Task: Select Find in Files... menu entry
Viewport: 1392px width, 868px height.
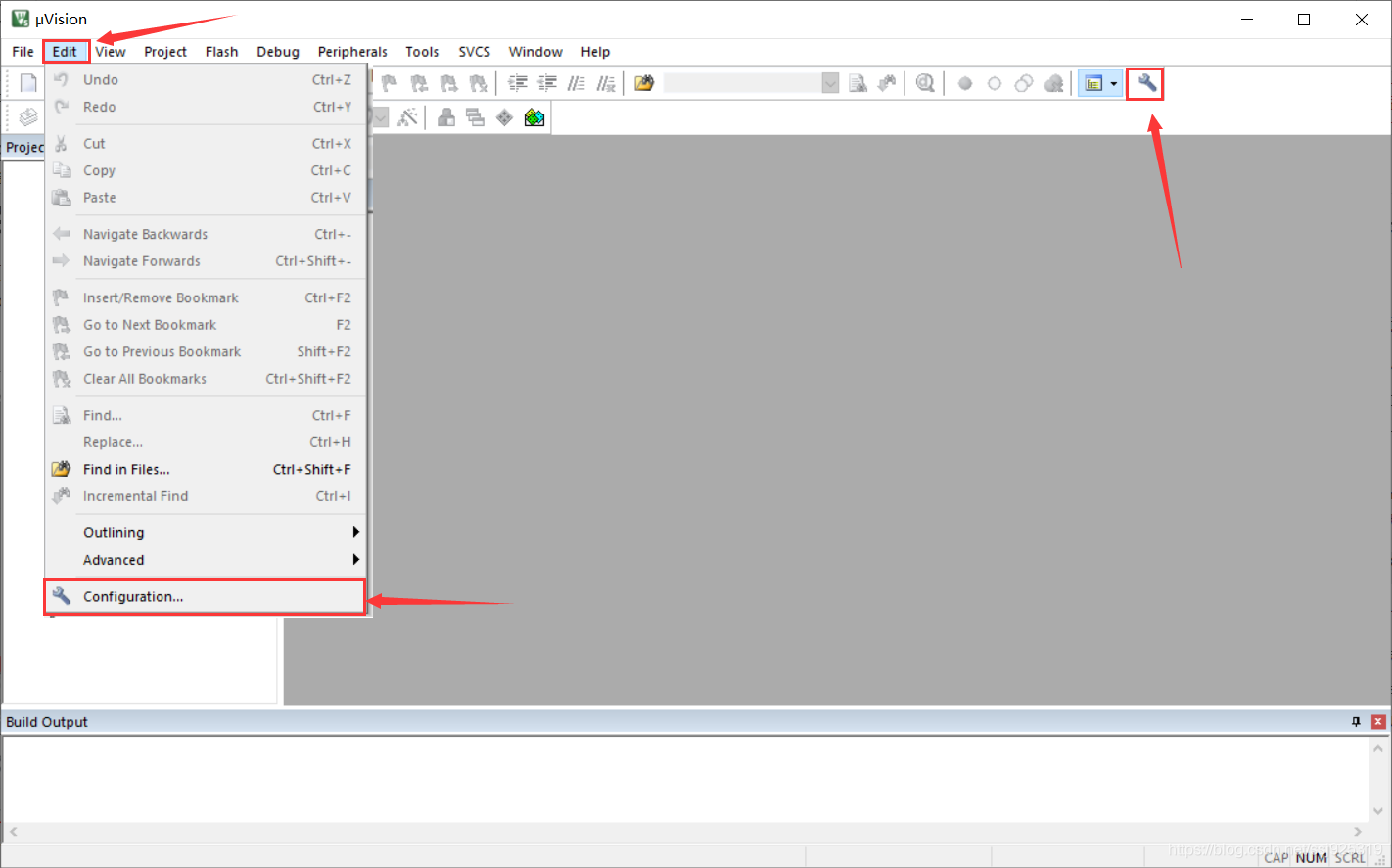Action: coord(205,470)
